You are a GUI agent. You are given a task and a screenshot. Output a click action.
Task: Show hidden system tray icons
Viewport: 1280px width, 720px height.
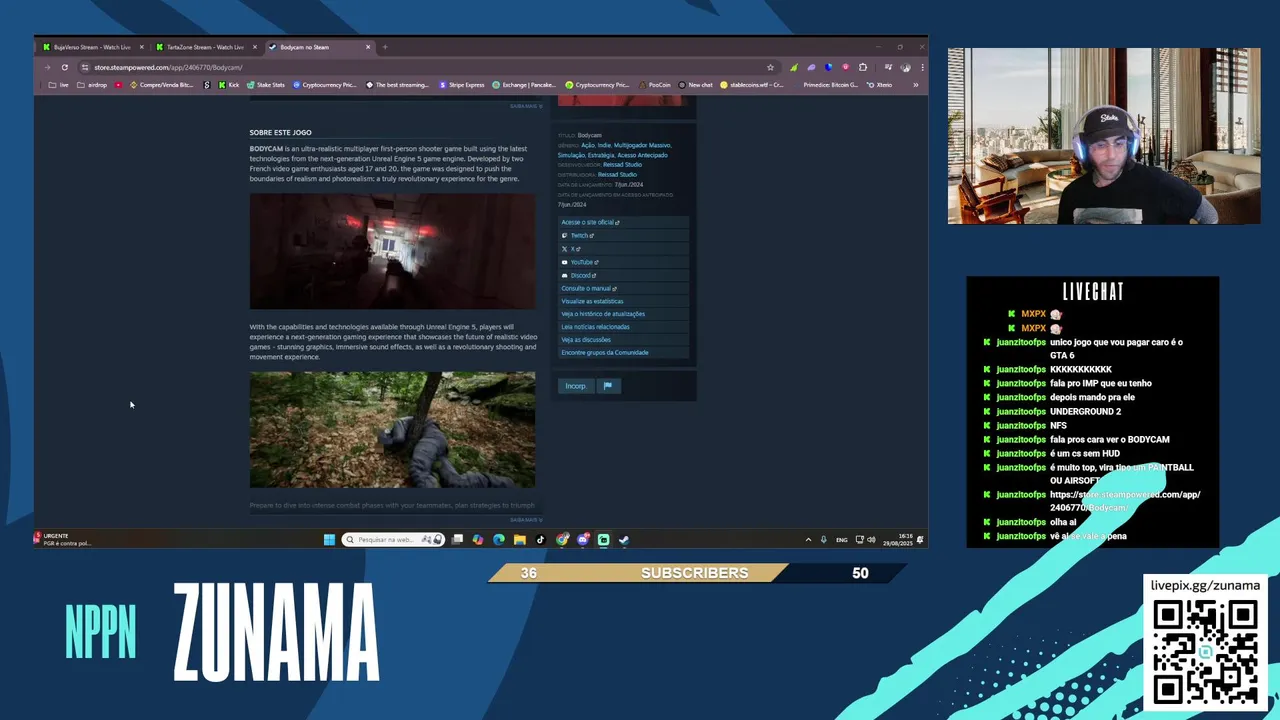[808, 539]
